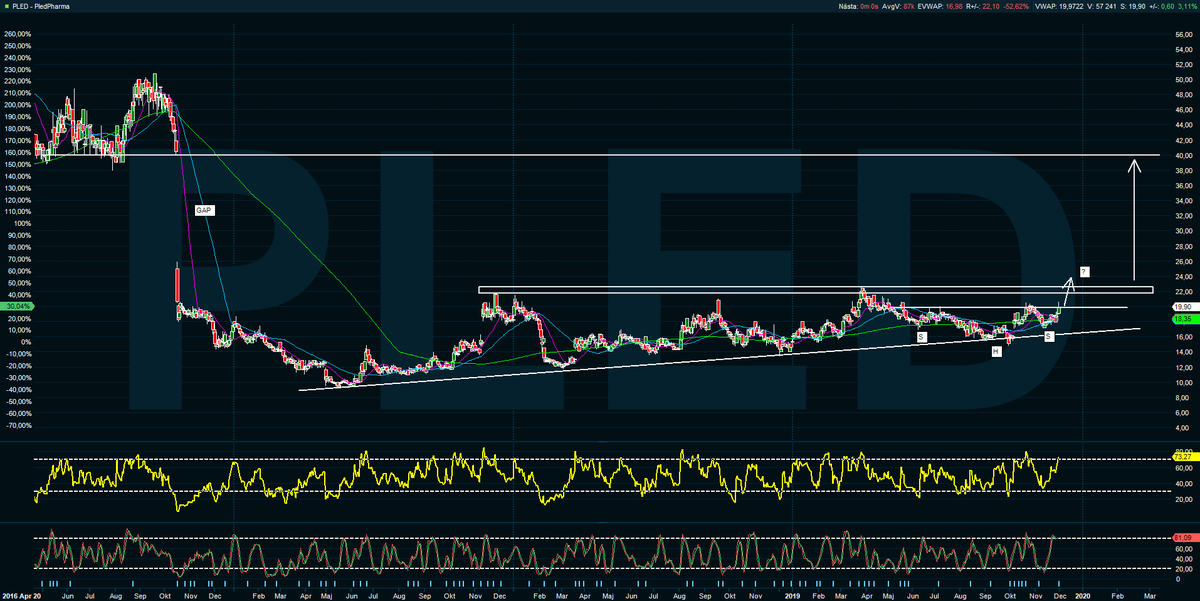
Task: Select the green 3,11% daily change
Action: coord(1187,8)
